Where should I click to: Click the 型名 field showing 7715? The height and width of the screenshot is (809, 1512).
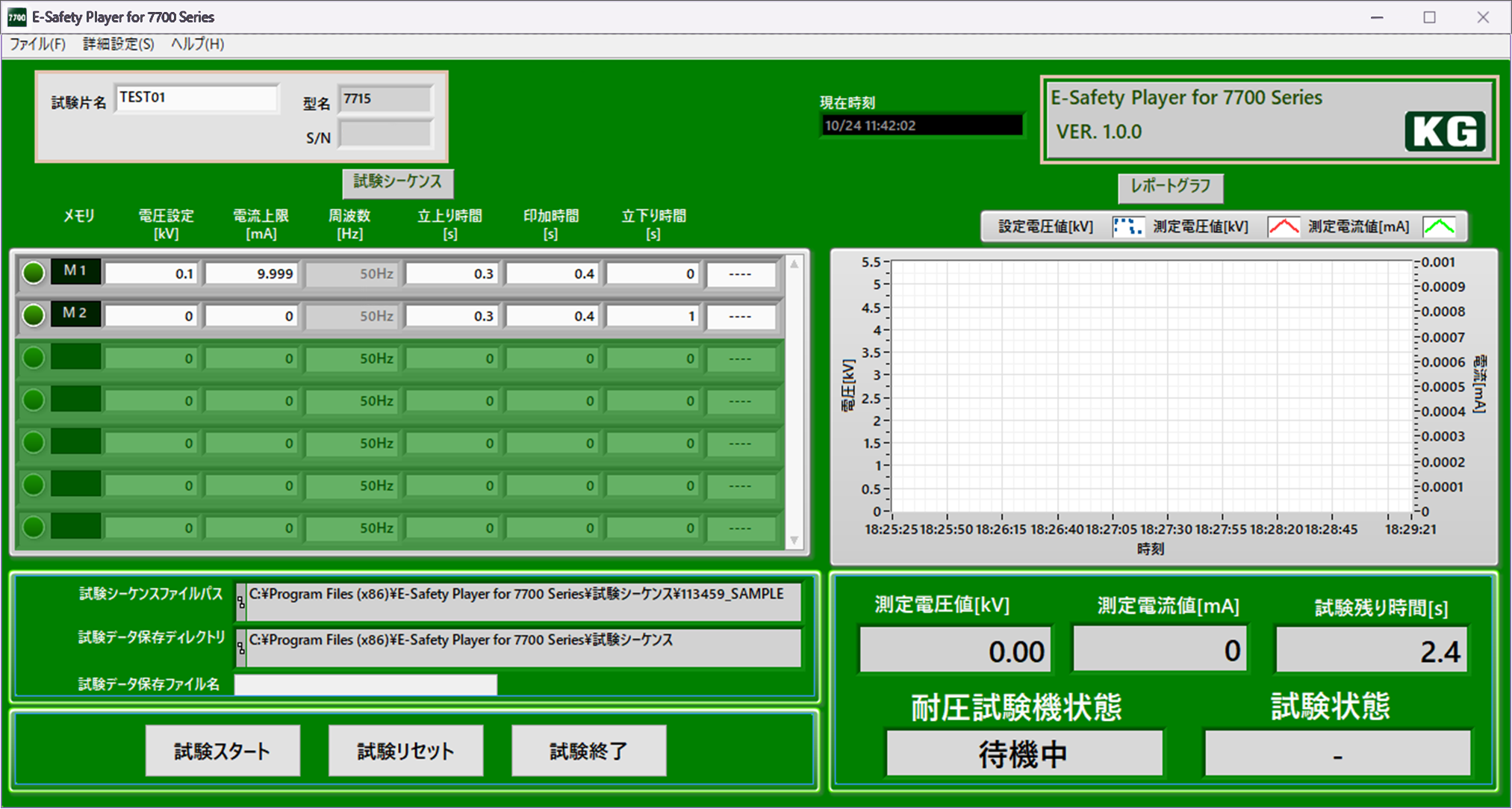[x=385, y=99]
